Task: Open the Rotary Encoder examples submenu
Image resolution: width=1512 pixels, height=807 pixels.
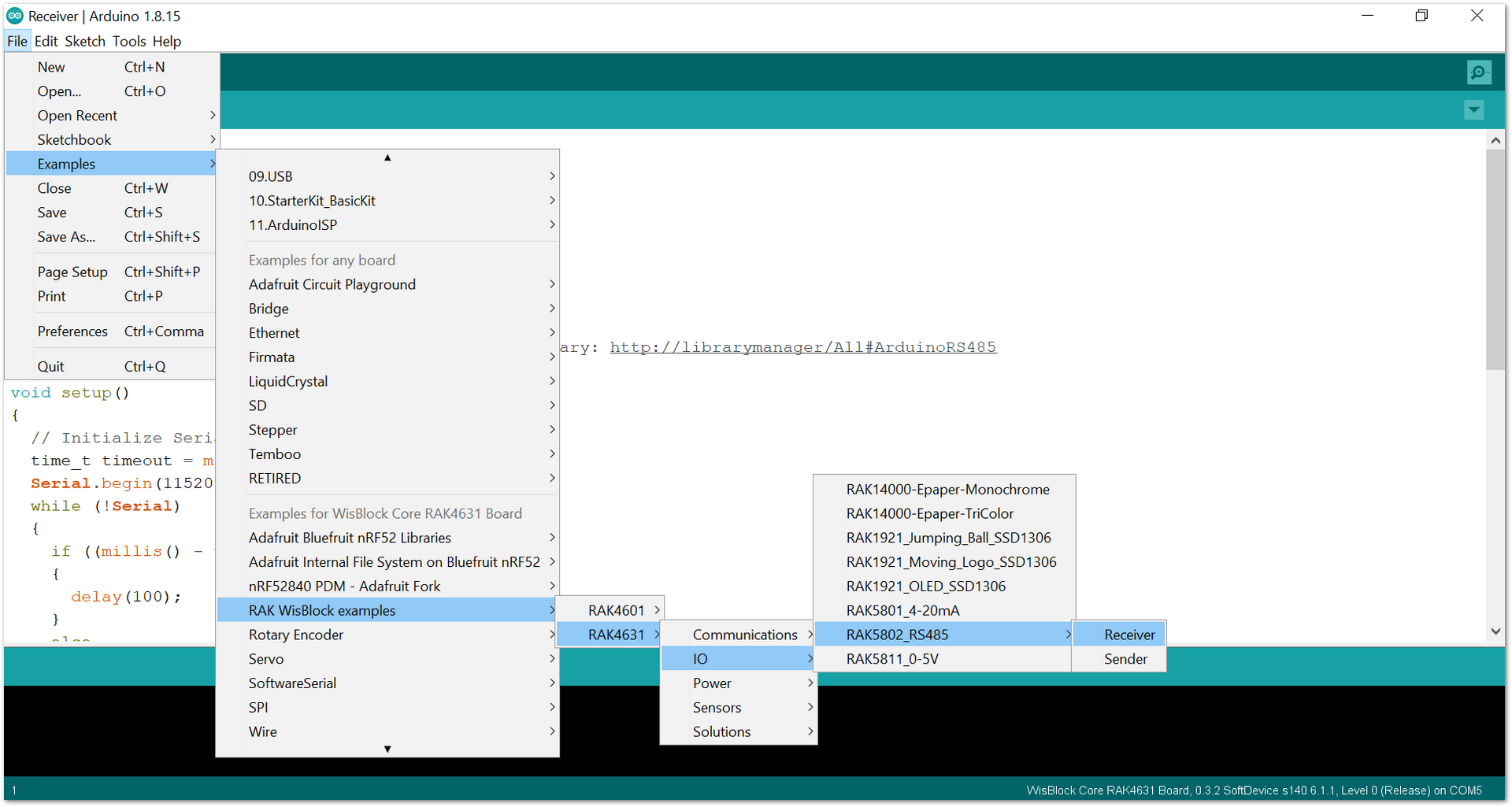Action: (x=387, y=635)
